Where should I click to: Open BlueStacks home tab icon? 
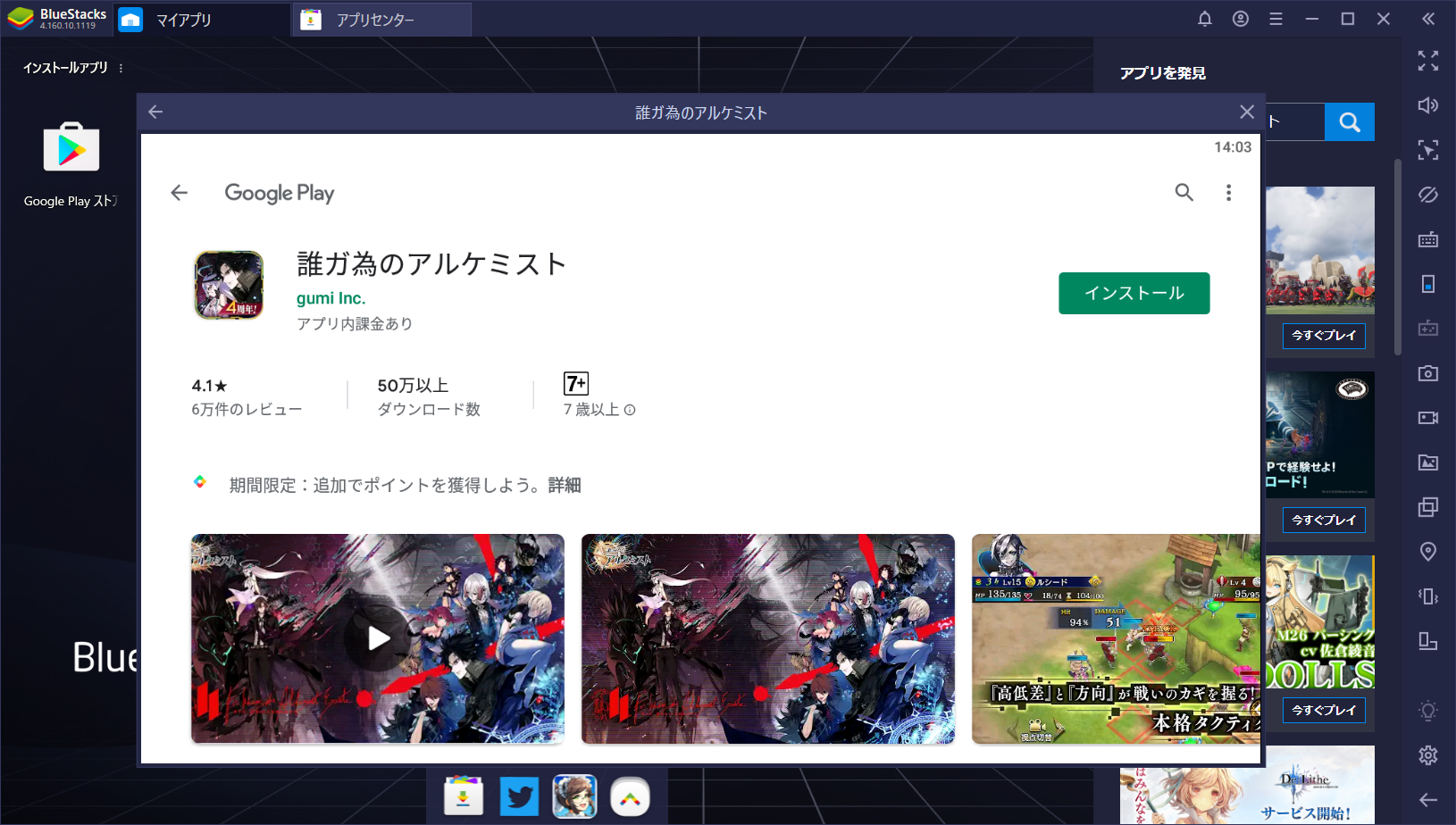tap(130, 19)
